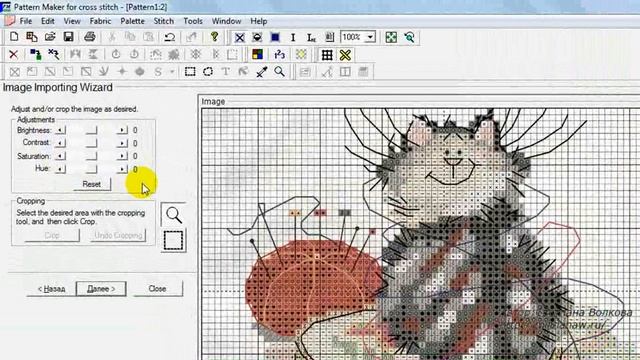Switch to solid color block view icon
The width and height of the screenshot is (640, 360).
pos(275,38)
